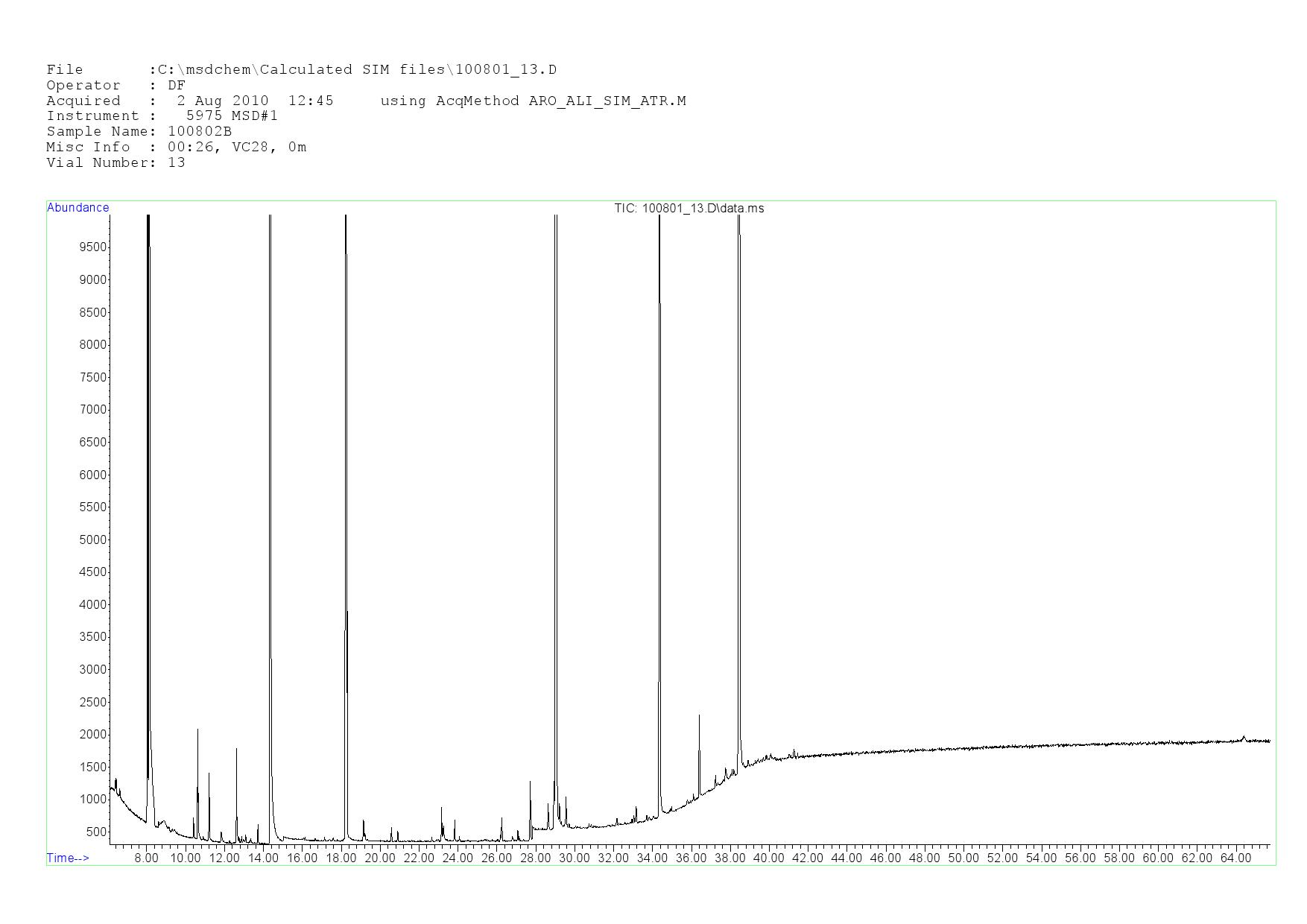Click the 9500 tick on abundance axis

[92, 247]
